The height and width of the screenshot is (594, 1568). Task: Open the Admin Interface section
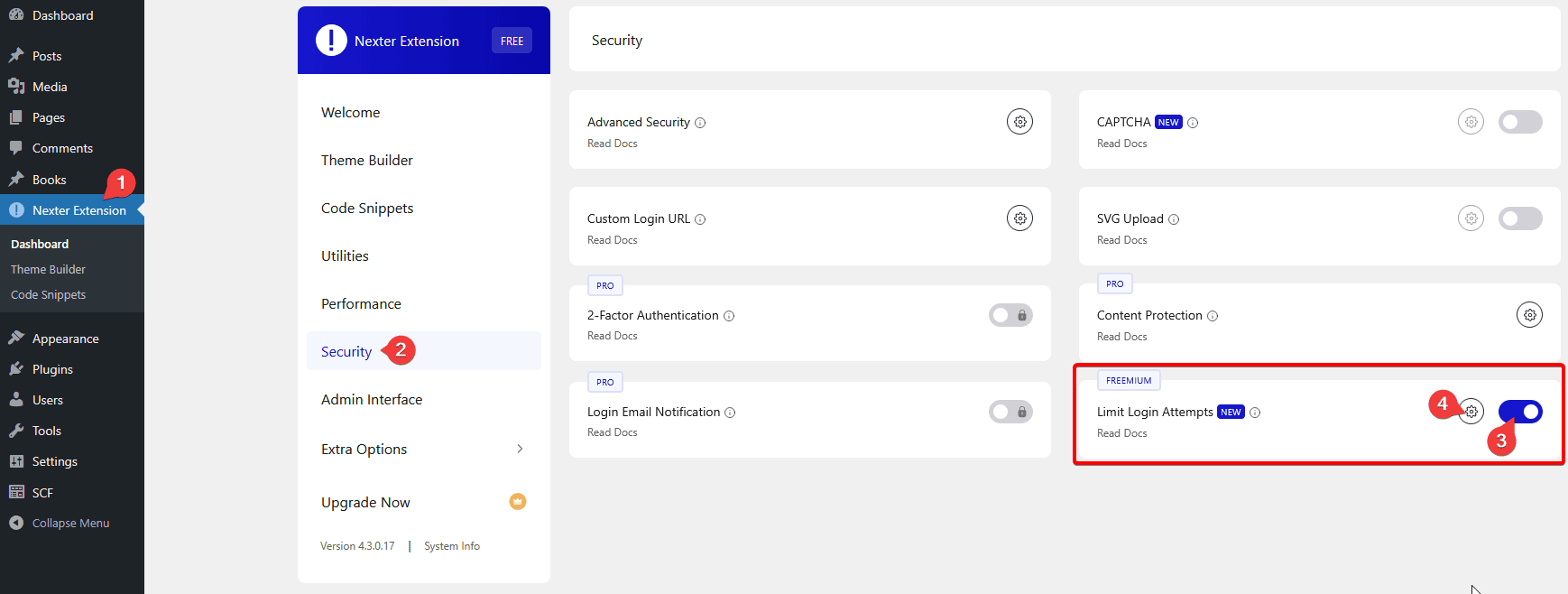coord(372,400)
